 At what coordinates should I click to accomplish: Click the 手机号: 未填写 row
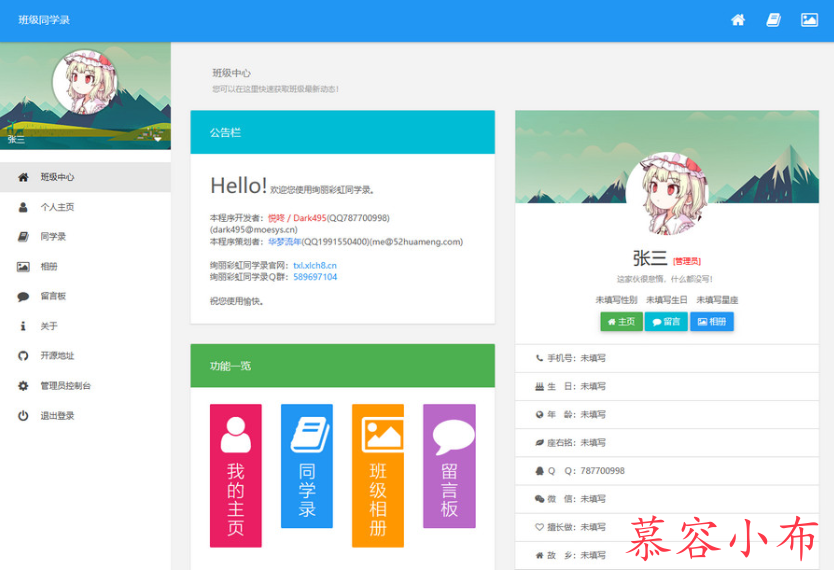[667, 359]
